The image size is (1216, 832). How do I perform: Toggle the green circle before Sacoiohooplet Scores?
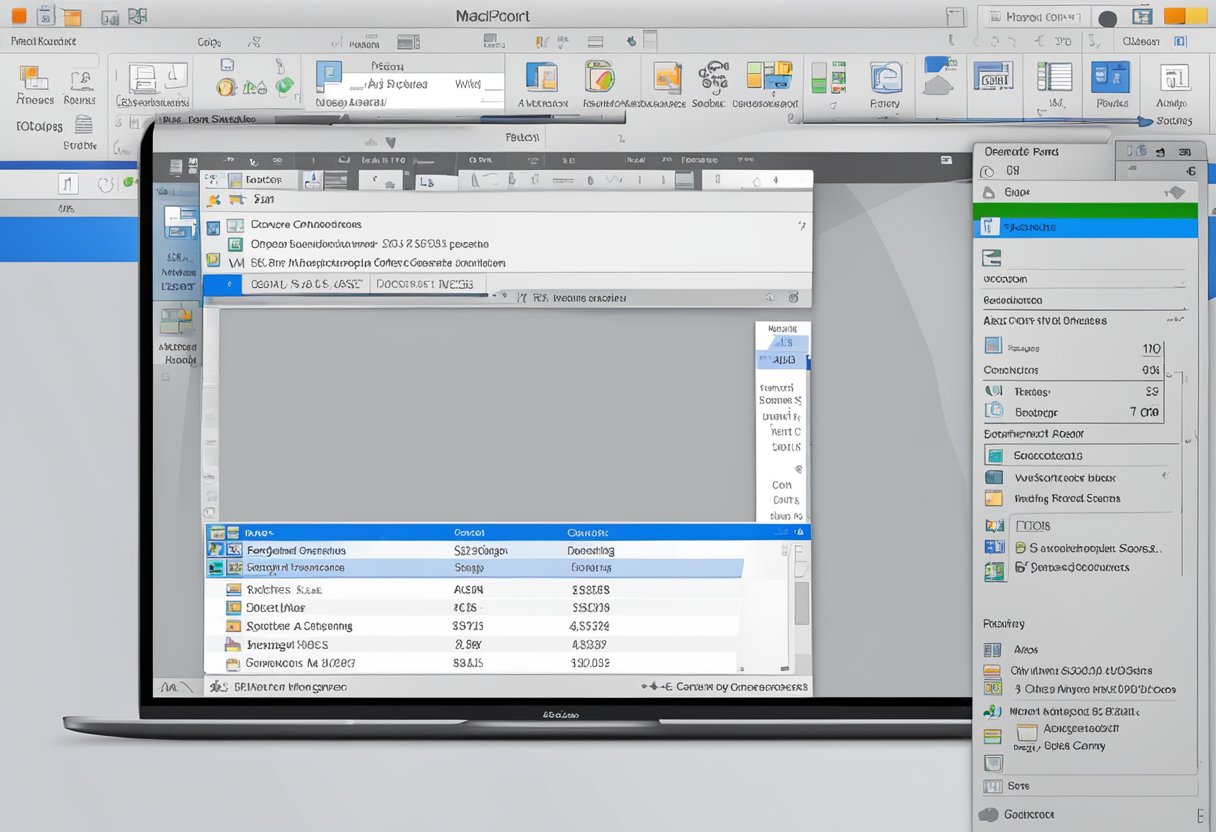(1020, 548)
